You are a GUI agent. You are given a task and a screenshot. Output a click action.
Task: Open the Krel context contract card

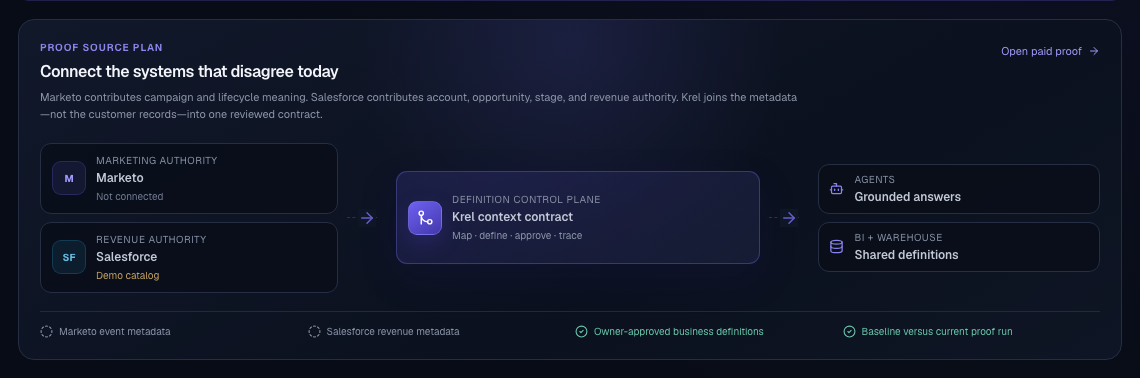[577, 217]
